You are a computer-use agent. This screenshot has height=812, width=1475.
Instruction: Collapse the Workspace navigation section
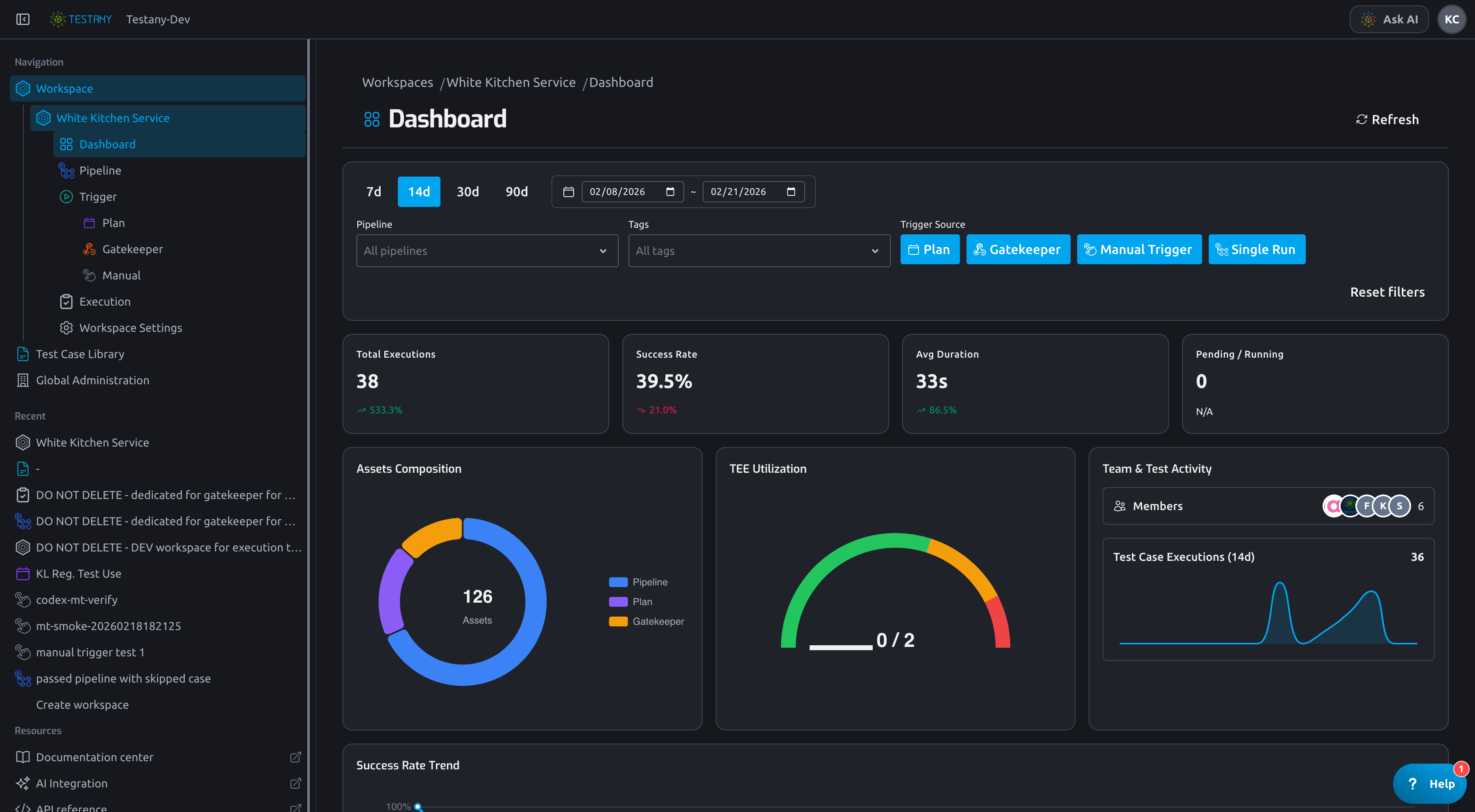pyautogui.click(x=157, y=89)
